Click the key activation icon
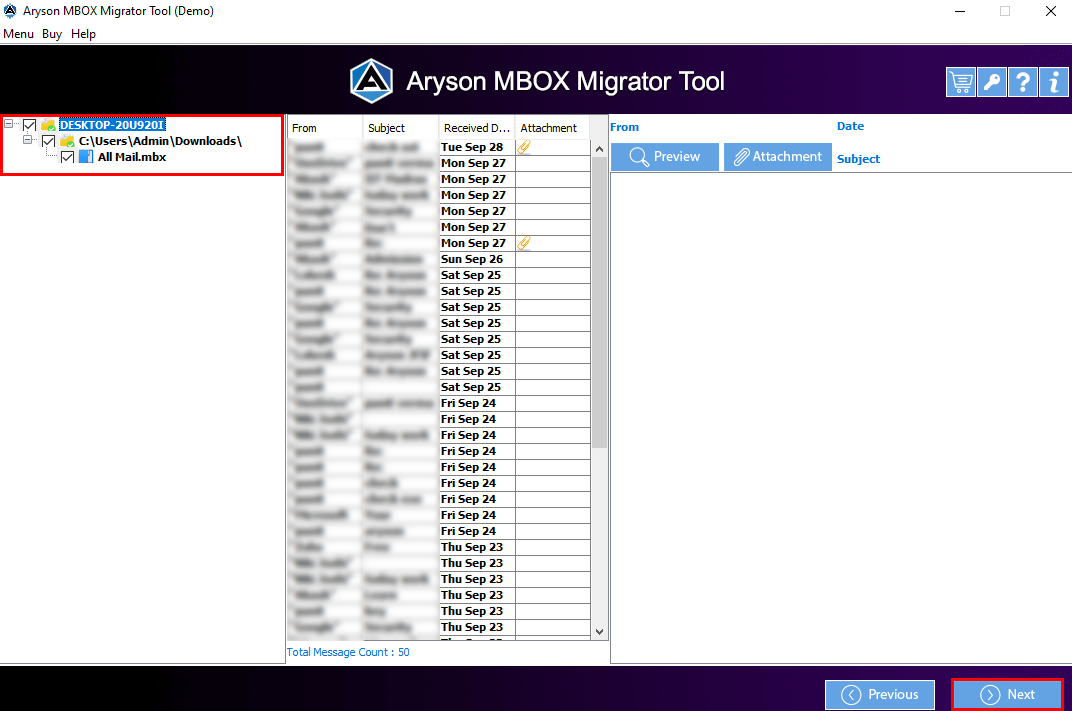This screenshot has height=711, width=1072. tap(992, 82)
